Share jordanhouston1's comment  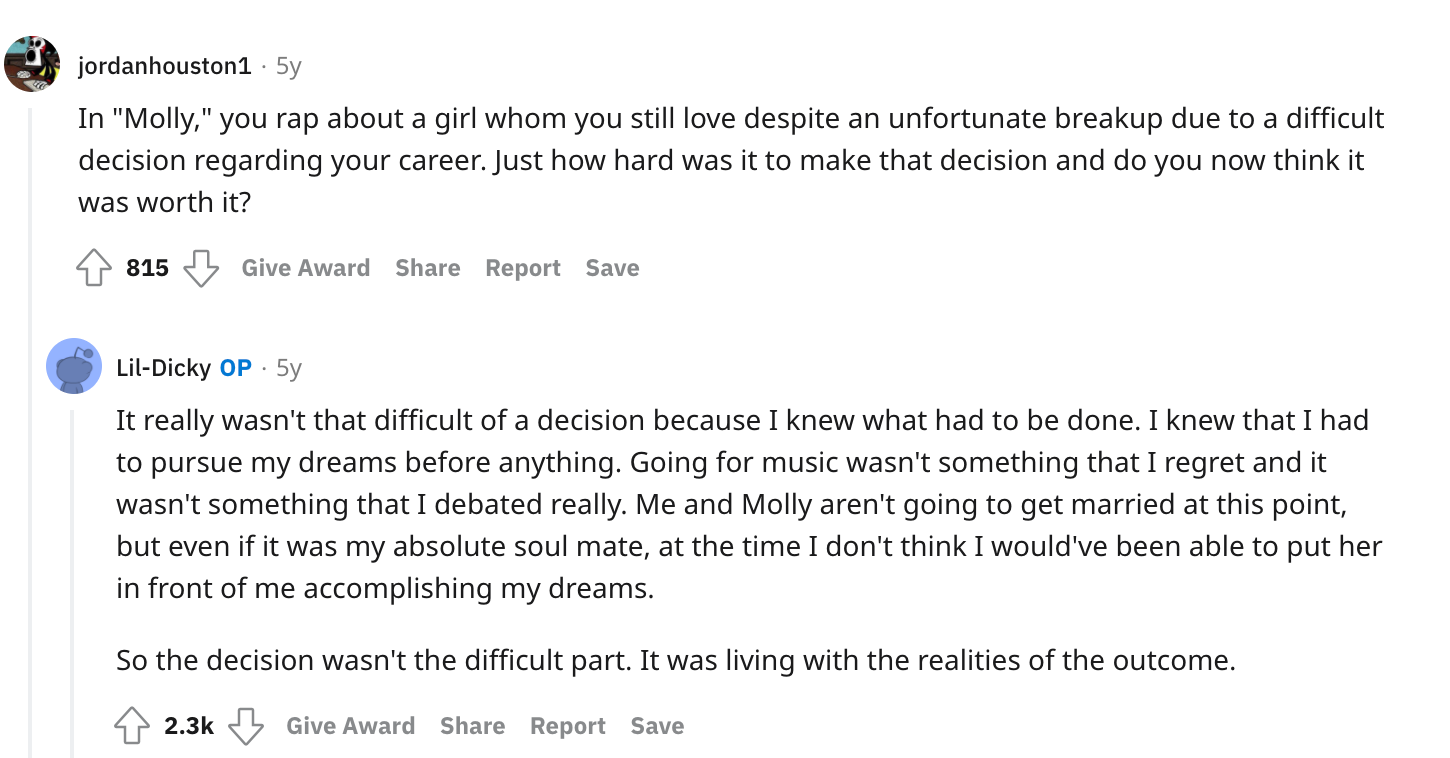(427, 268)
